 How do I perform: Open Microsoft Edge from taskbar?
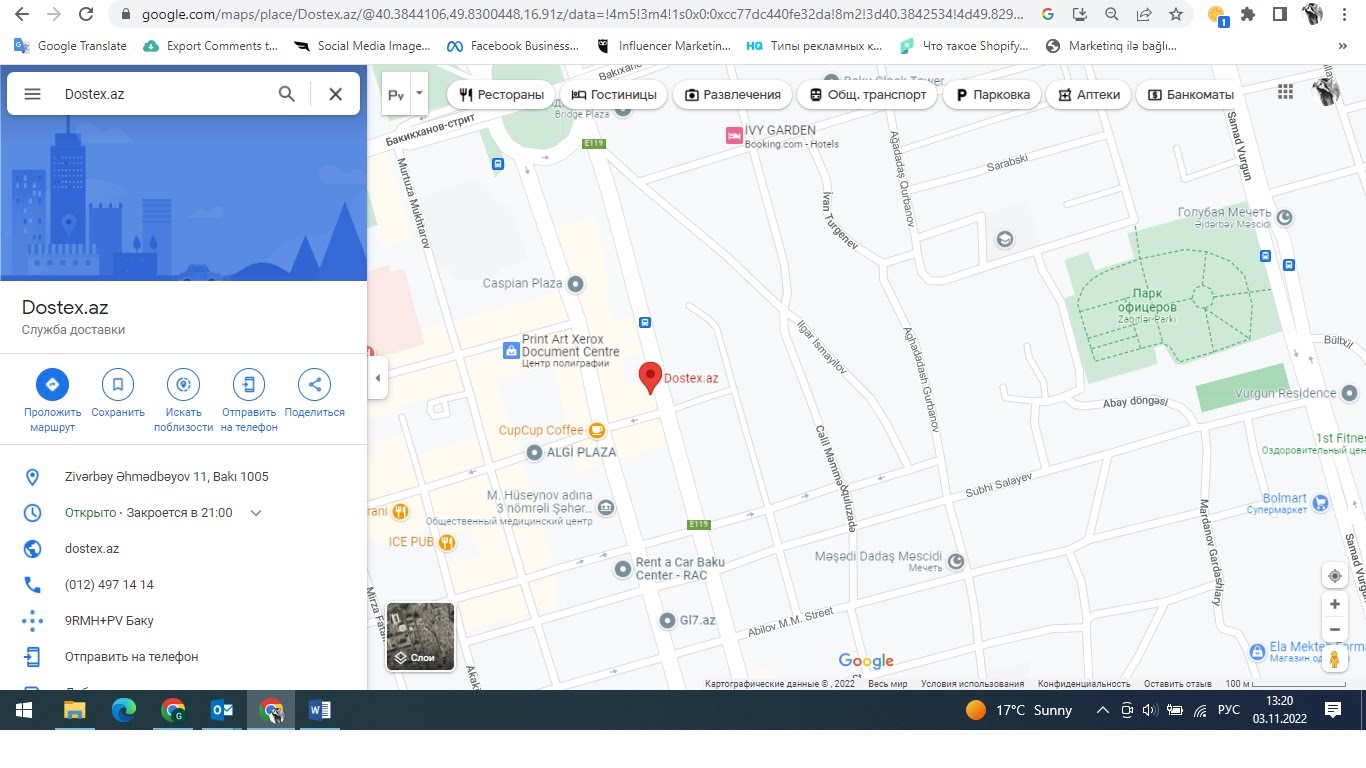(x=124, y=710)
